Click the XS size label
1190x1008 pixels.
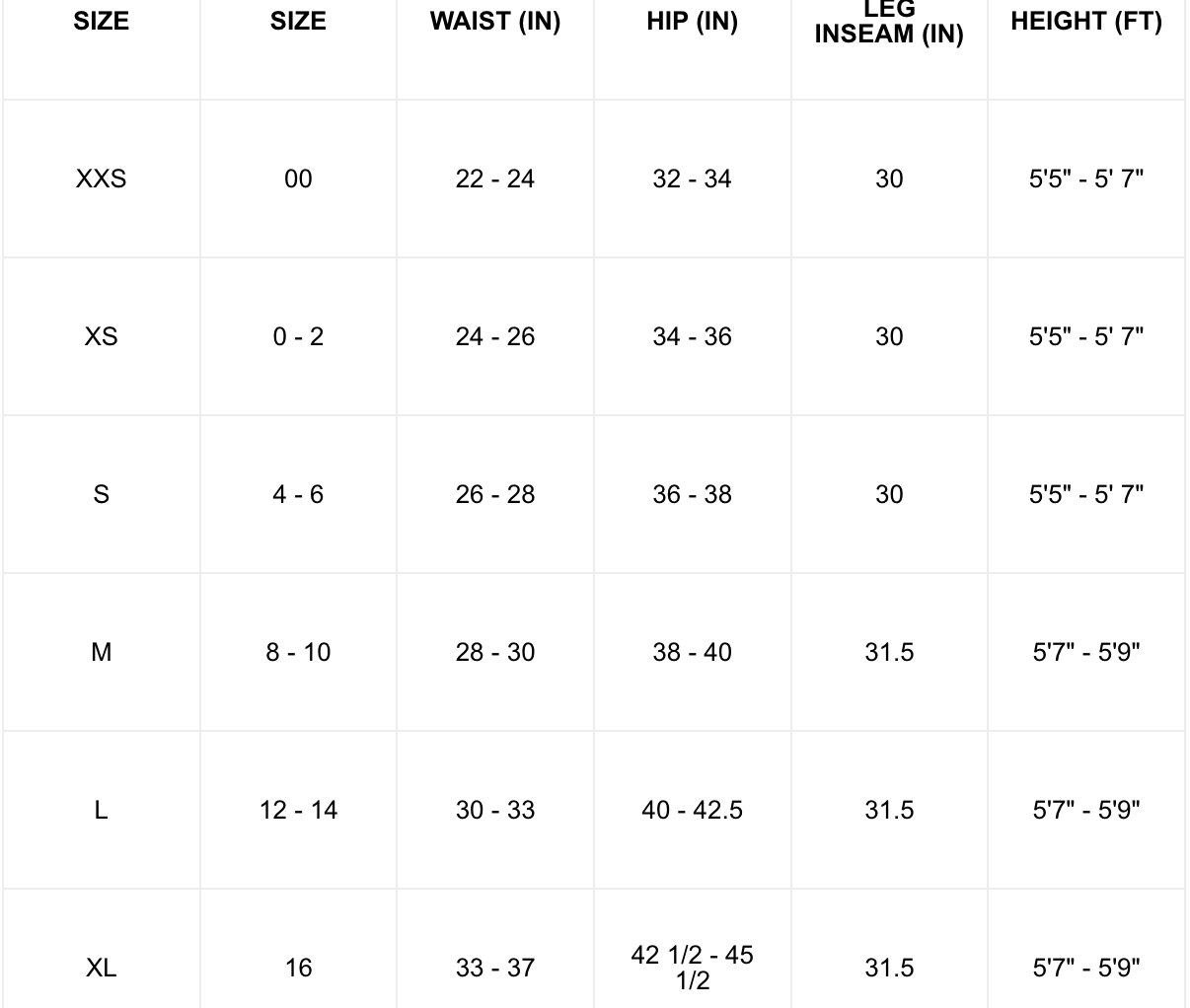pyautogui.click(x=101, y=336)
